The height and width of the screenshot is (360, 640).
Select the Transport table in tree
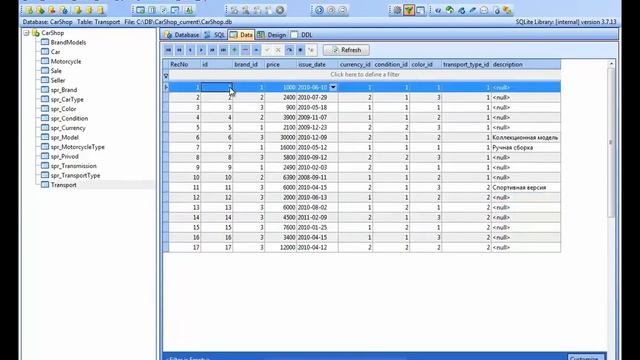click(63, 185)
